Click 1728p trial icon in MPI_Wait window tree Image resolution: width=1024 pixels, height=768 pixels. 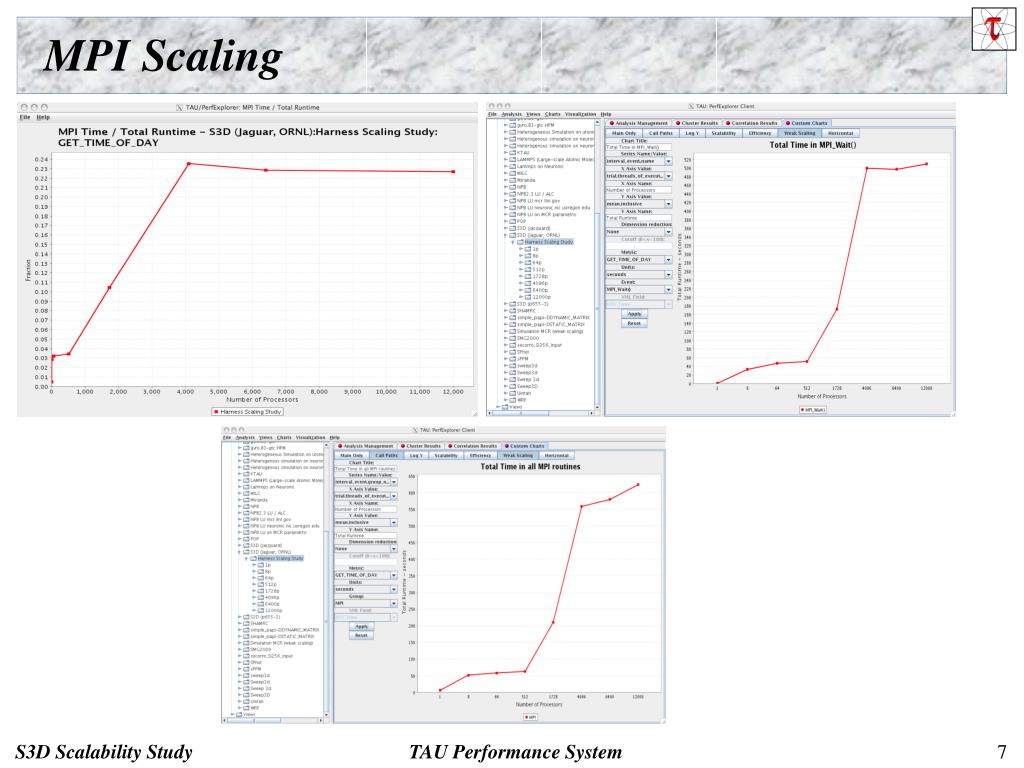pos(528,276)
